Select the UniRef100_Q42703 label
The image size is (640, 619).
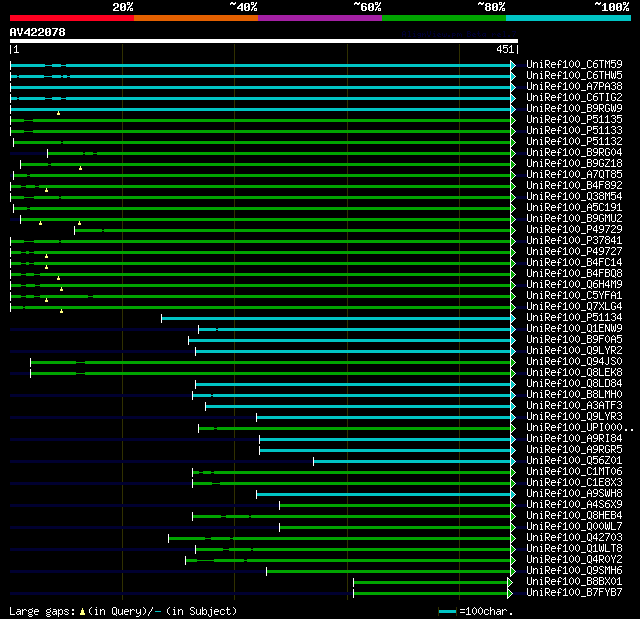click(x=574, y=538)
